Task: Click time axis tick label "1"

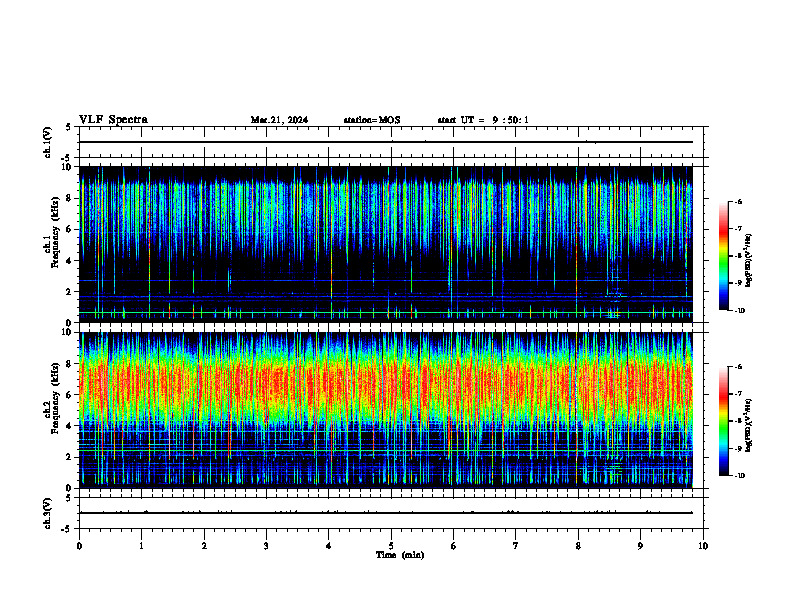Action: click(x=141, y=546)
